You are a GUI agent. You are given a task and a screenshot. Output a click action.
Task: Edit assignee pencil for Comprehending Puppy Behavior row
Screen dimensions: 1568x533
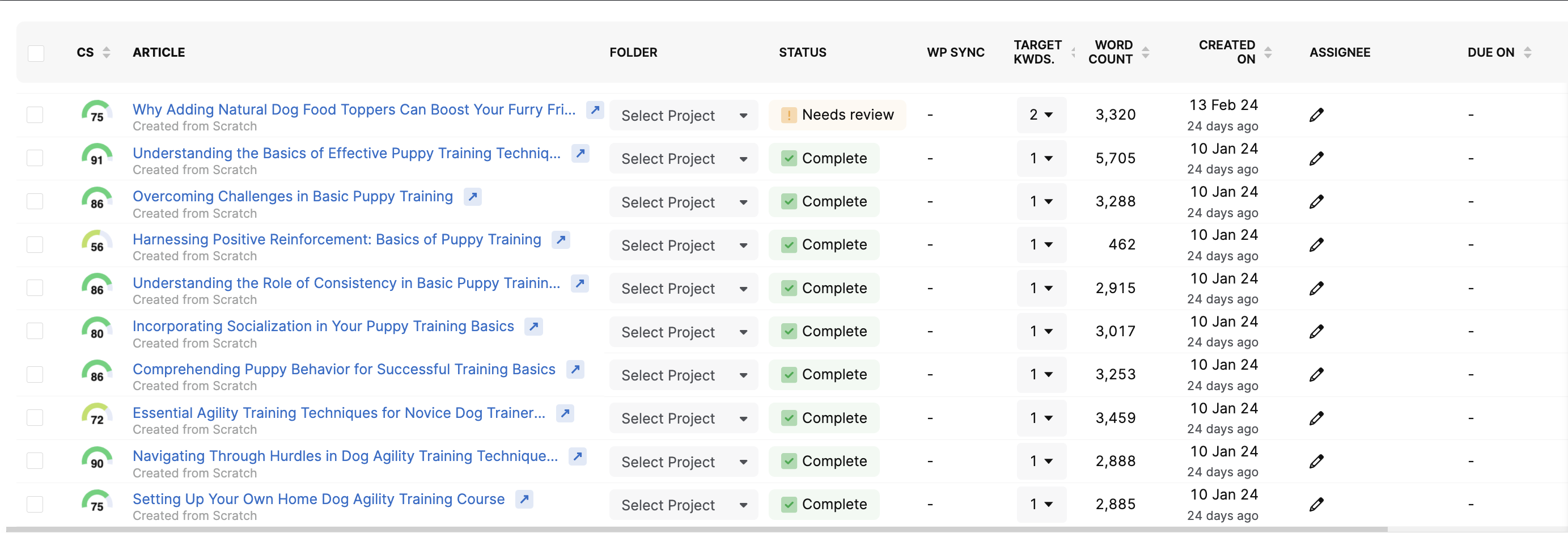[1316, 375]
